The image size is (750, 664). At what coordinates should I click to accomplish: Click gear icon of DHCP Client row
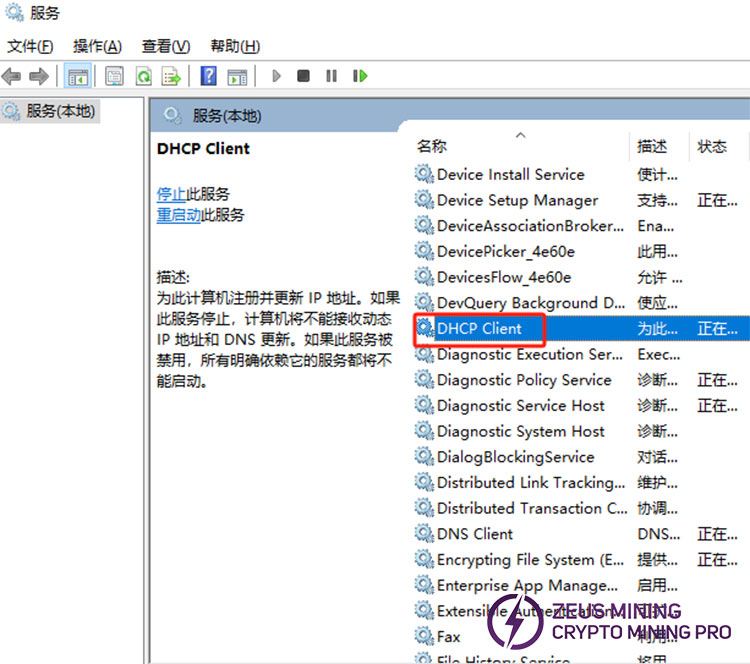[424, 328]
